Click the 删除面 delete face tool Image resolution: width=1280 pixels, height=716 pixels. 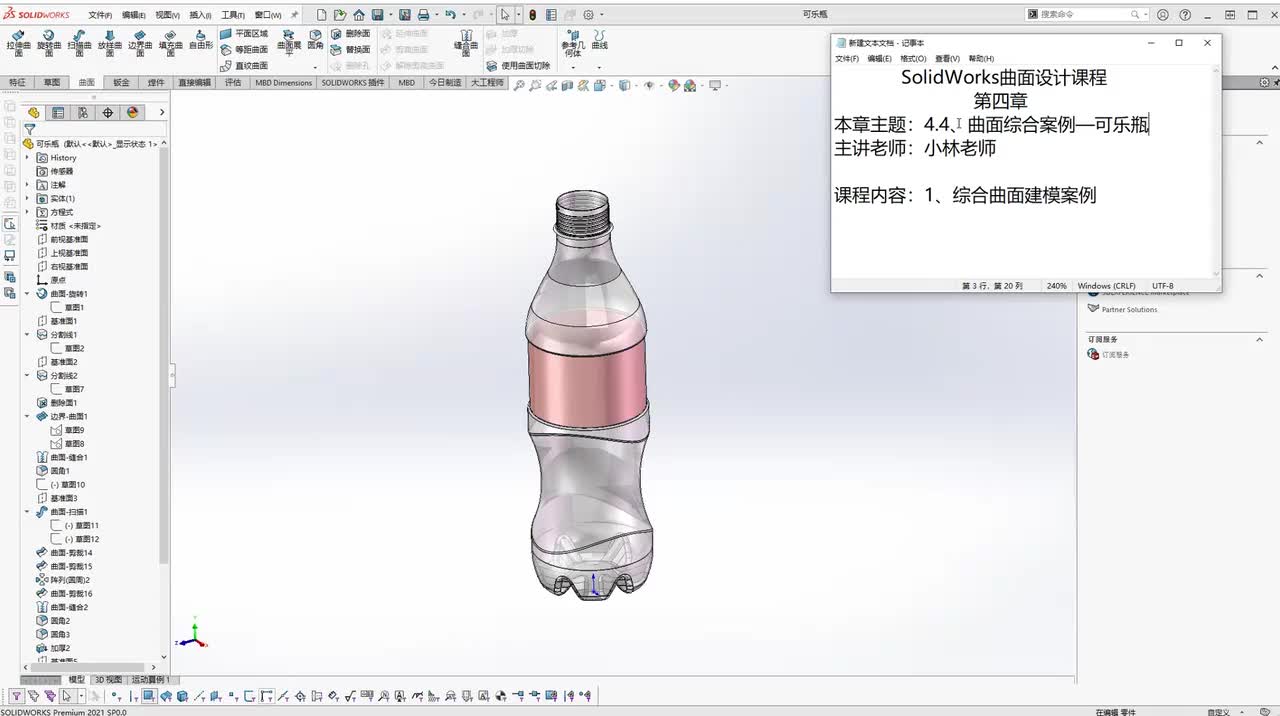click(351, 33)
